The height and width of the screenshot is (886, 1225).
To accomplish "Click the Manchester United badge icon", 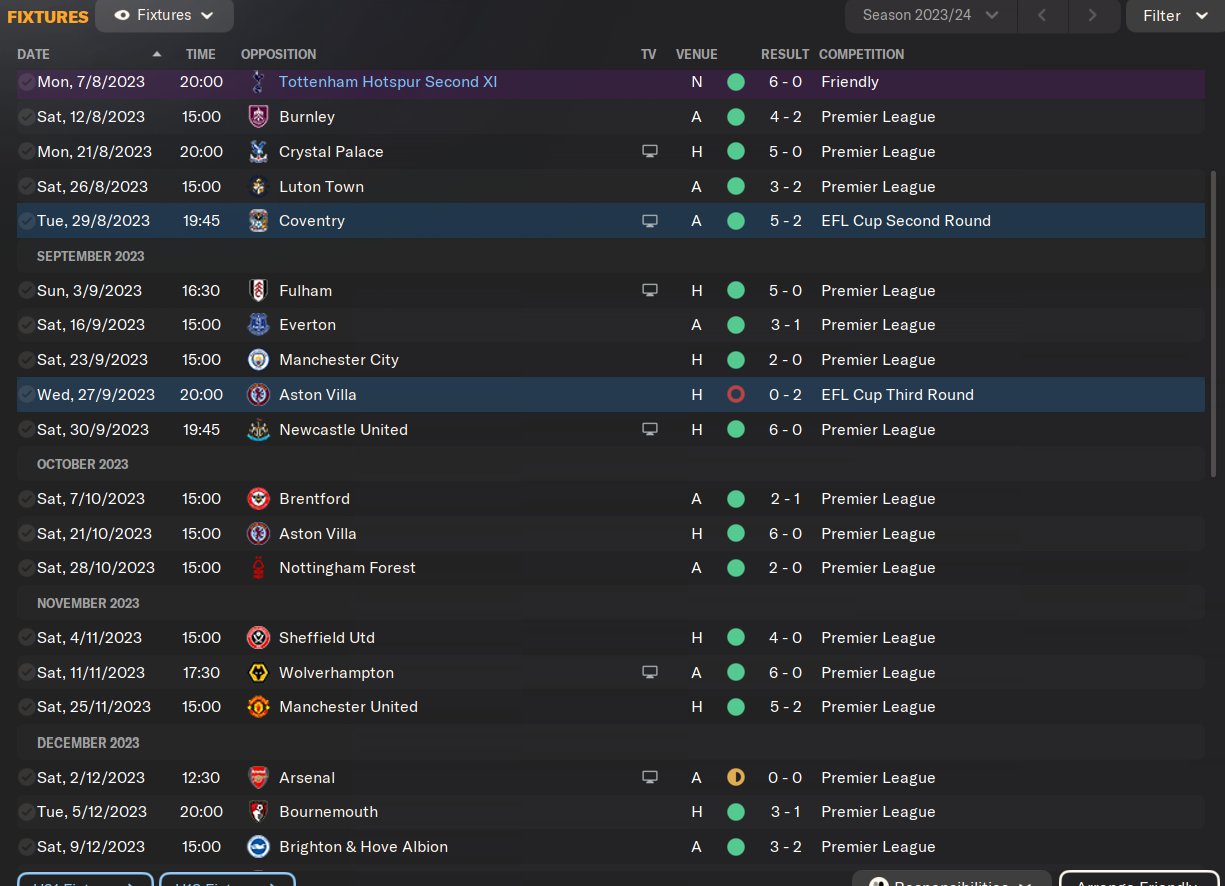I will click(x=258, y=707).
